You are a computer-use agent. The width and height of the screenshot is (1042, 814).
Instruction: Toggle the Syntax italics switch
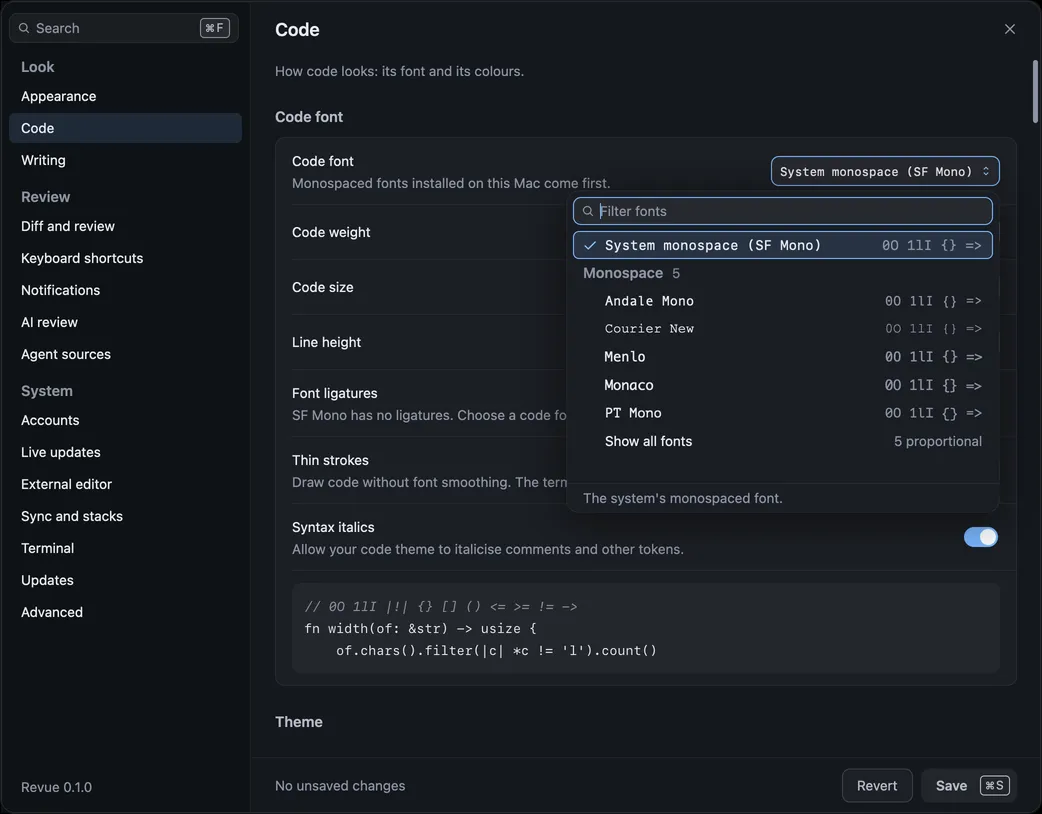click(980, 537)
